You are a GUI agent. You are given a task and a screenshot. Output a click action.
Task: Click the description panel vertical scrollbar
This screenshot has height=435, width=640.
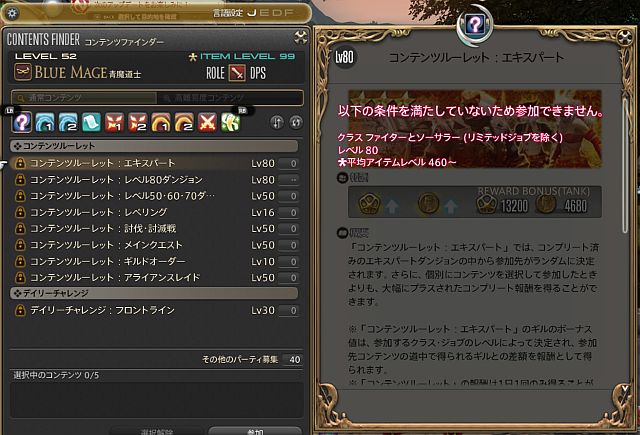pos(625,165)
